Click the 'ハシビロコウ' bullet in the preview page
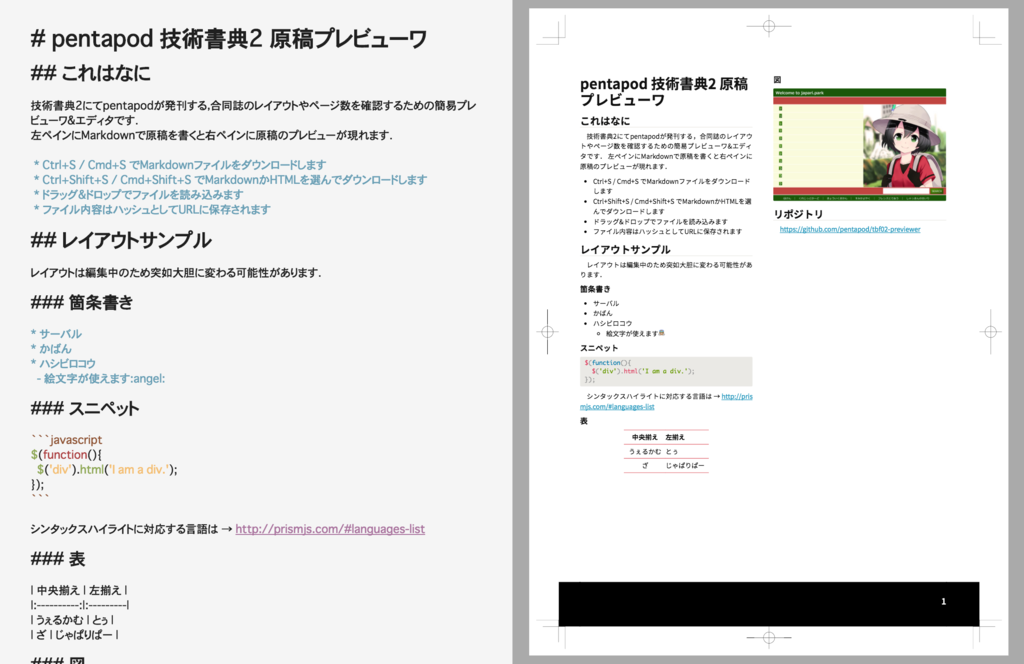Screen dimensions: 1024x664 [613, 323]
